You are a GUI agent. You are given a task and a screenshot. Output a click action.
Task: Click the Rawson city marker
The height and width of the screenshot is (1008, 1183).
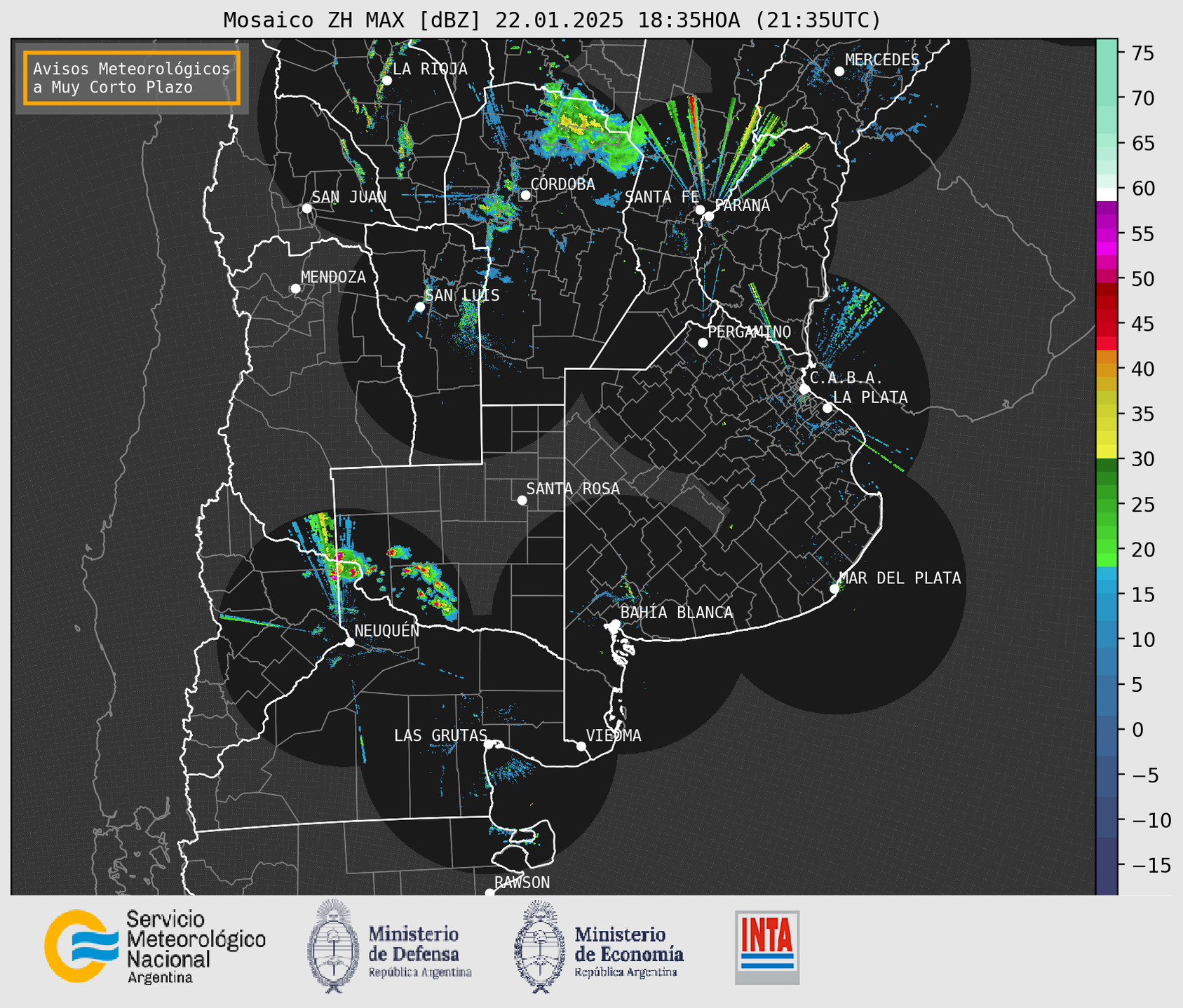tap(489, 892)
